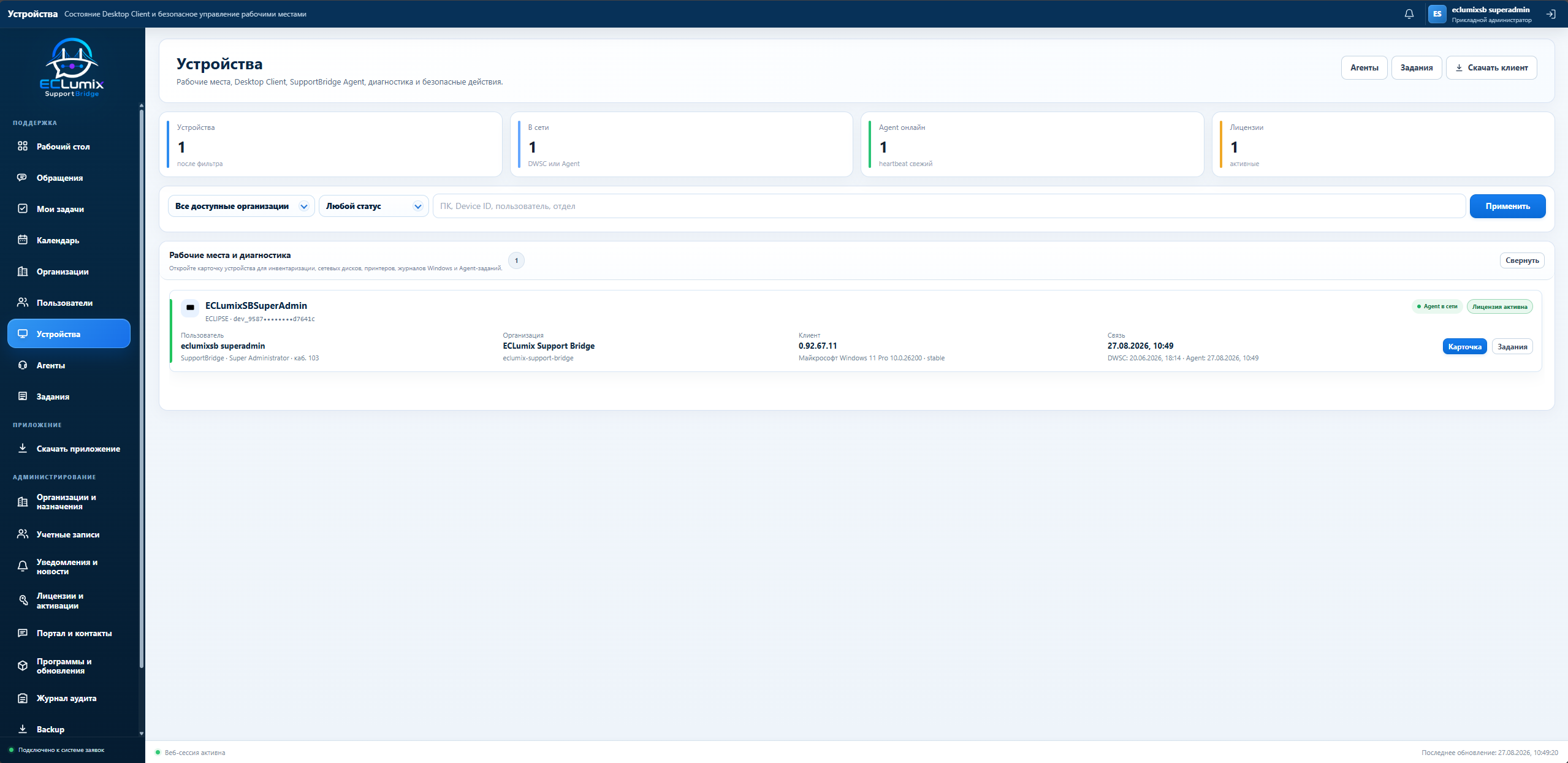Click the Пользователи people icon
This screenshot has height=763, width=1568.
click(x=23, y=303)
